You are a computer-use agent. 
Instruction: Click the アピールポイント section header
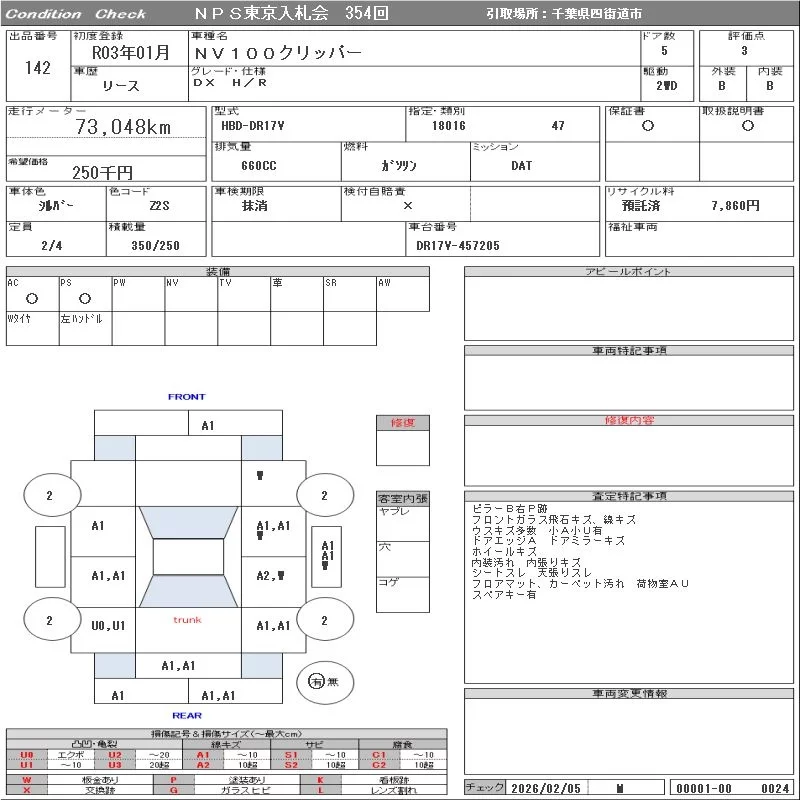point(629,272)
